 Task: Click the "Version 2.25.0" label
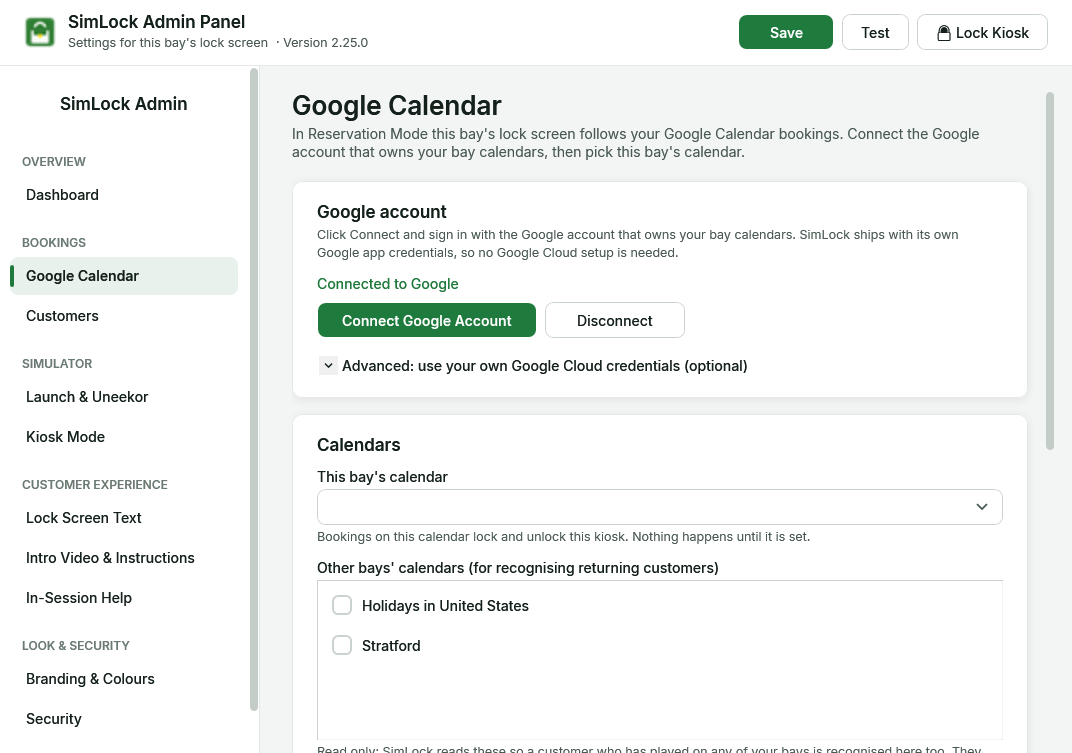pos(325,42)
